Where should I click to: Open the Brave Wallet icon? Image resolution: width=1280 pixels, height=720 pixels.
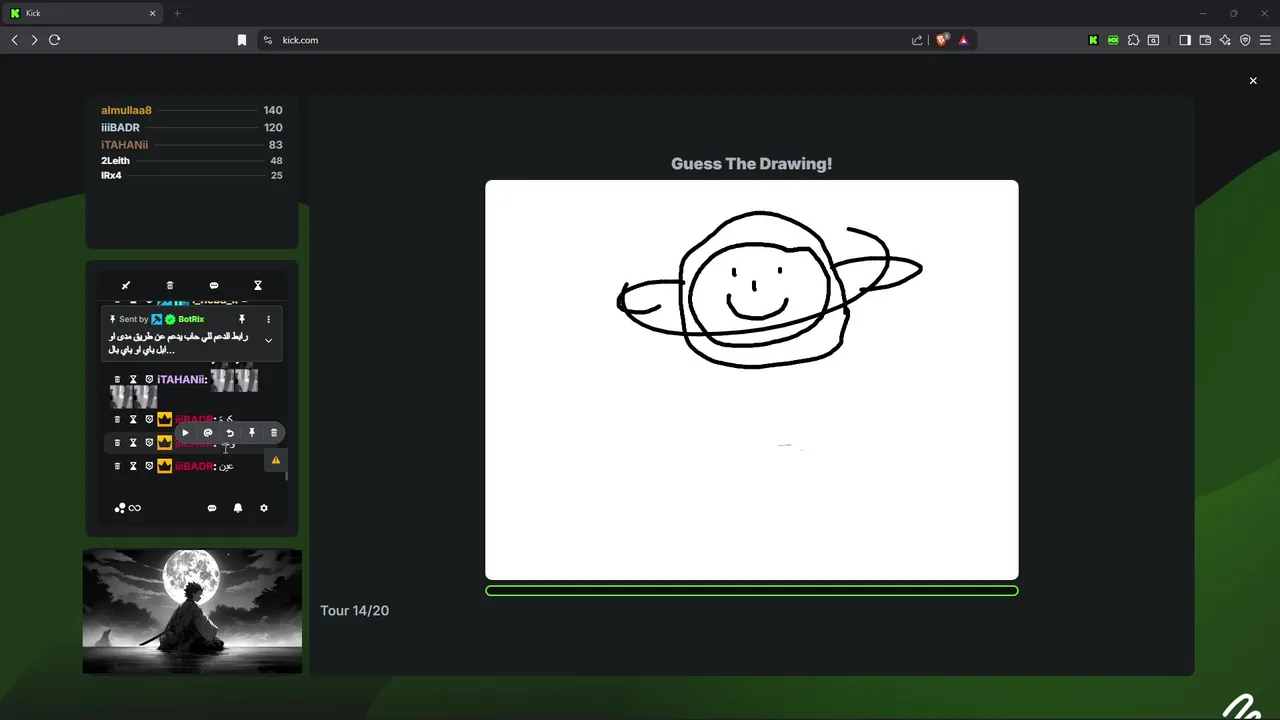(x=1205, y=40)
